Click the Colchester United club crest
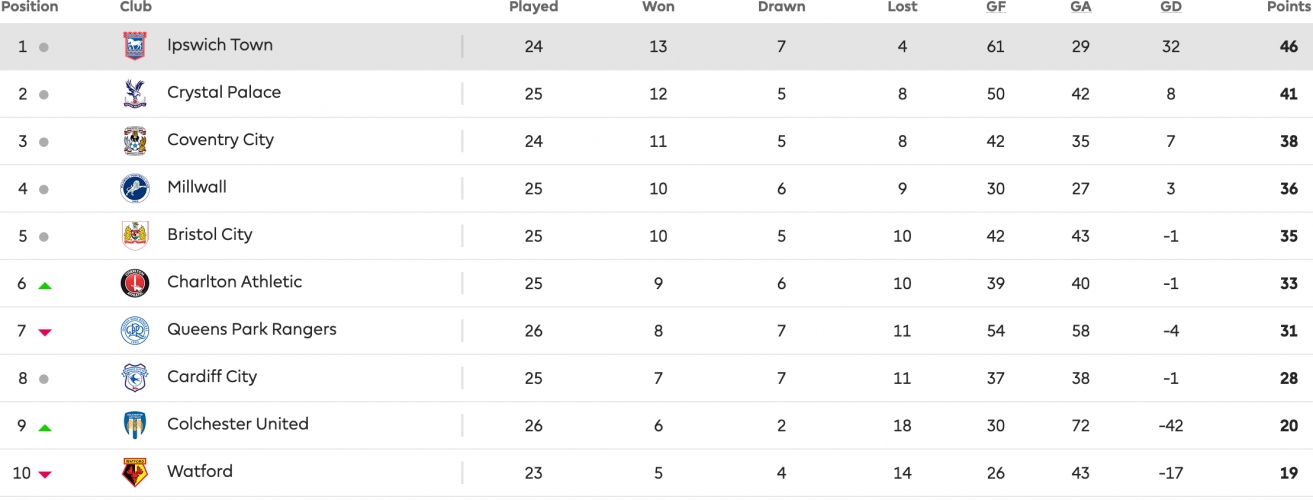This screenshot has width=1313, height=500. (134, 425)
